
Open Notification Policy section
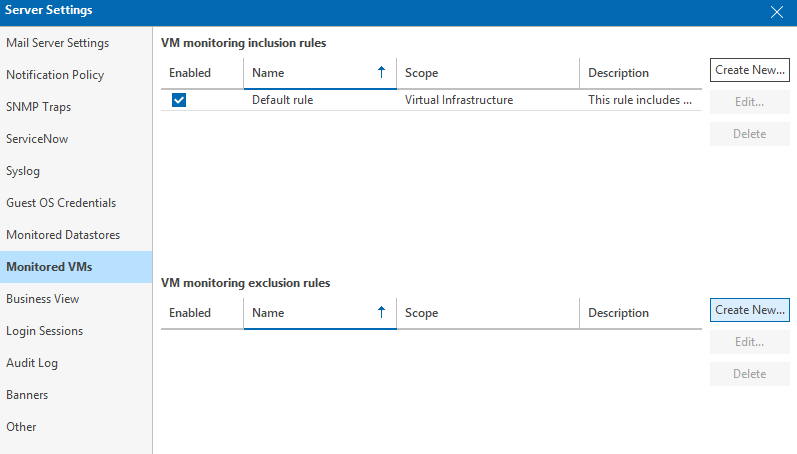pyautogui.click(x=76, y=75)
